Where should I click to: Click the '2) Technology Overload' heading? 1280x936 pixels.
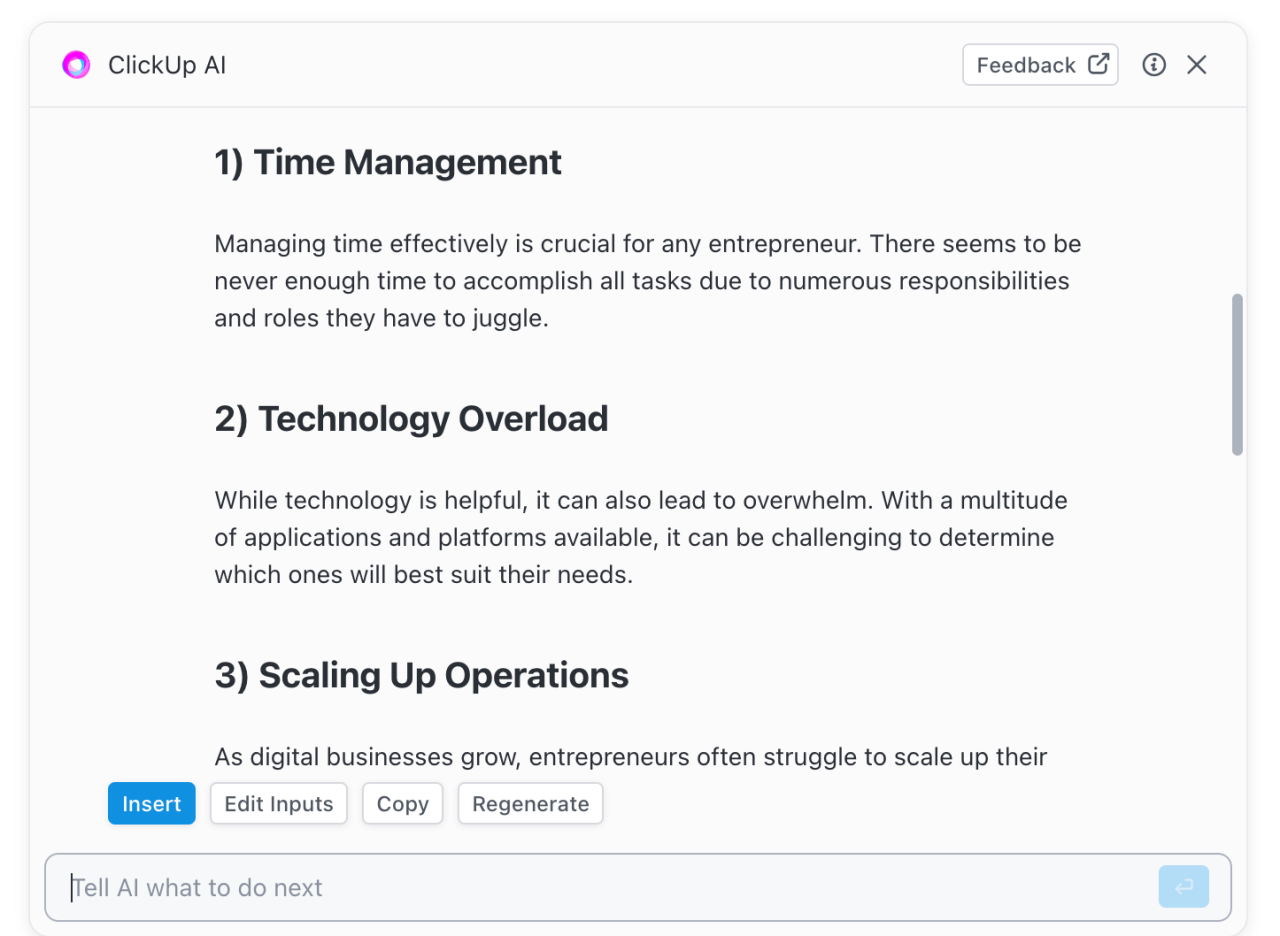click(411, 418)
